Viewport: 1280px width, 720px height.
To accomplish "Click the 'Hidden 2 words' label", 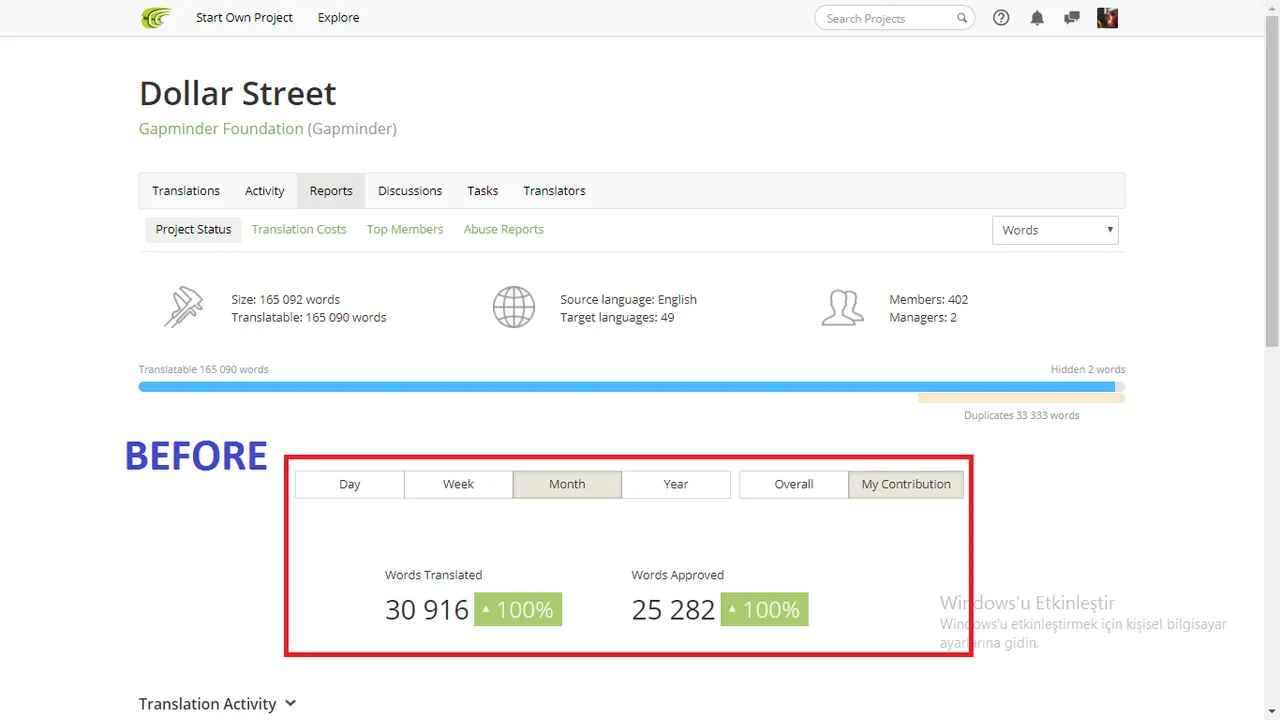I will click(1088, 369).
